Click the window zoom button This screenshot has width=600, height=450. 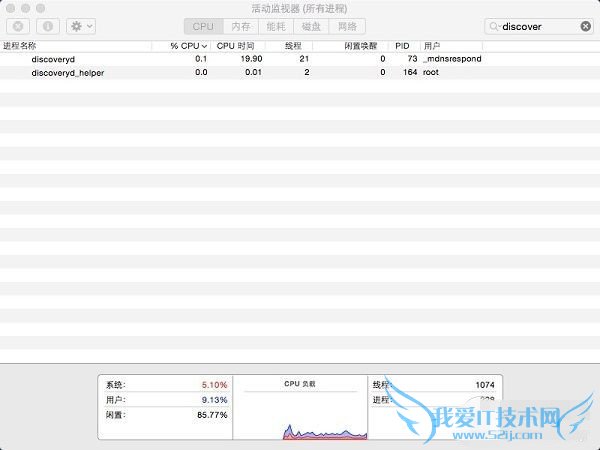tap(41, 8)
